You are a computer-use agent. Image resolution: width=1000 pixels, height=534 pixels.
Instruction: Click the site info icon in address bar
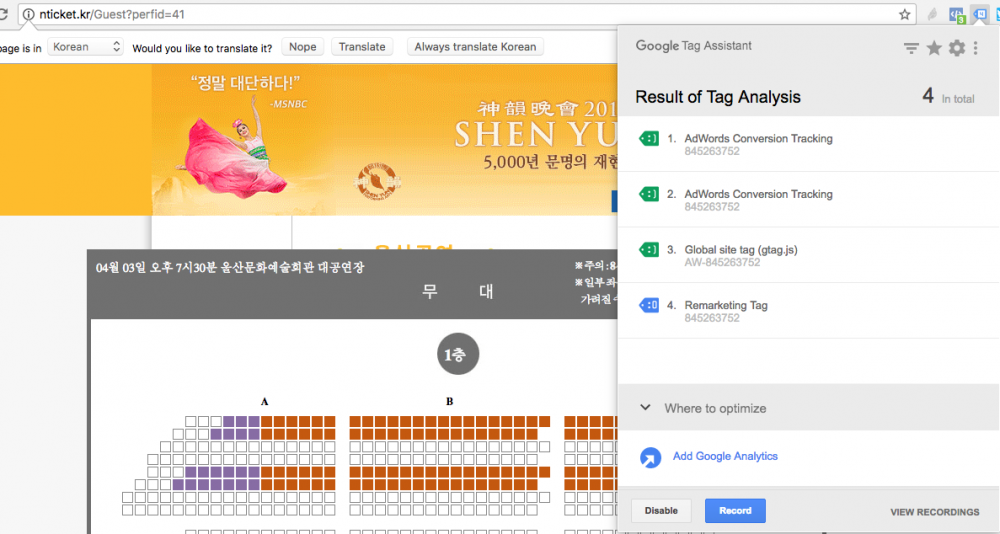coord(28,14)
